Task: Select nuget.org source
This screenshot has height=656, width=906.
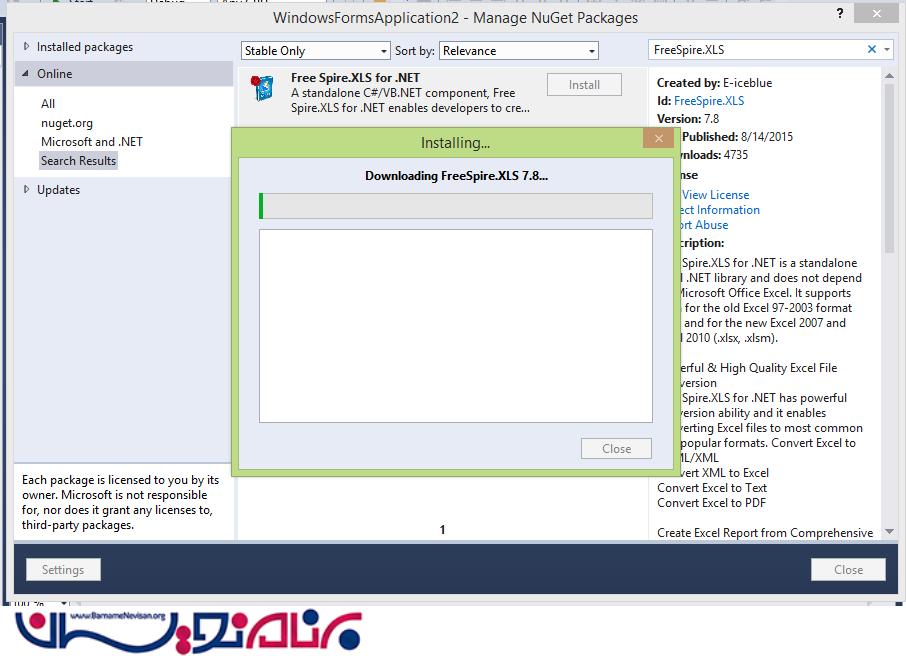Action: click(66, 123)
